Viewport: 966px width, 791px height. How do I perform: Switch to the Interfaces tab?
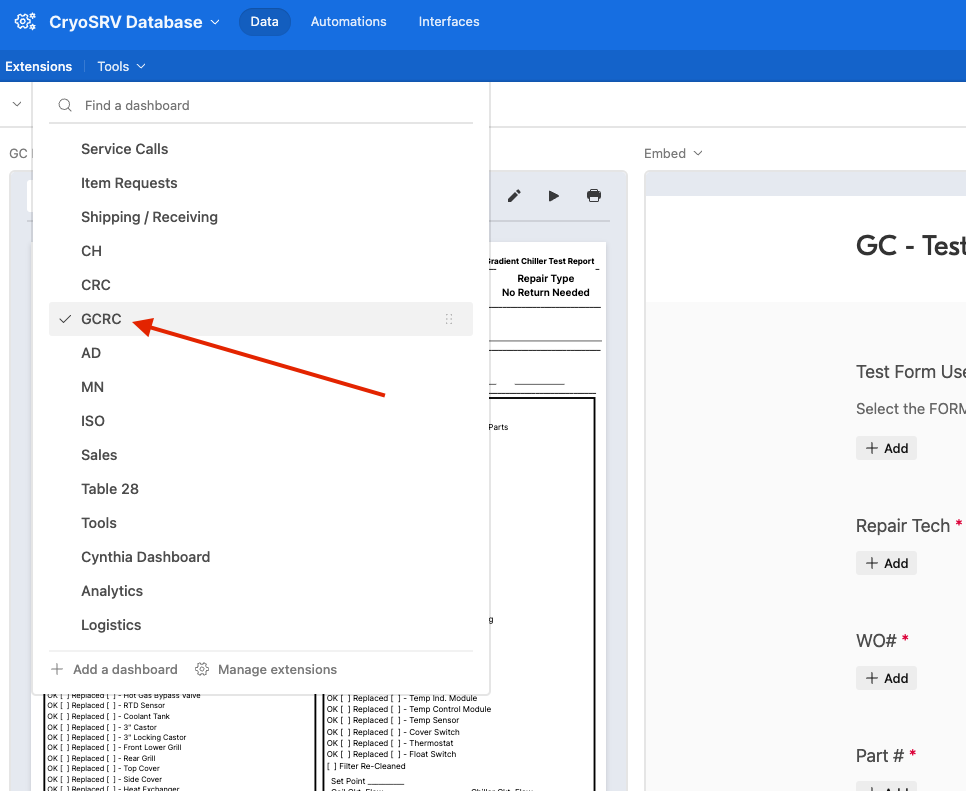click(448, 21)
